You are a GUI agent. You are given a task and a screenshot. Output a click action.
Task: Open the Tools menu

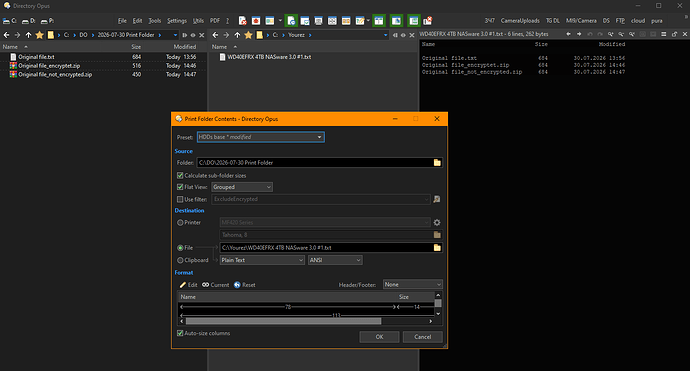click(154, 21)
